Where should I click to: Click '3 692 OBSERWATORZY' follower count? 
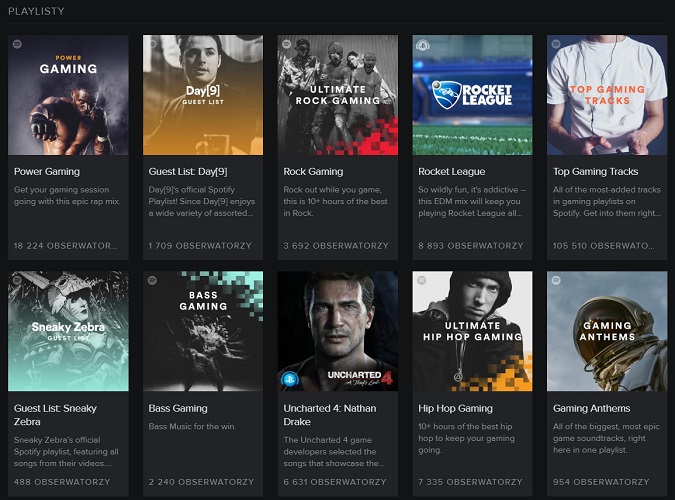click(336, 245)
